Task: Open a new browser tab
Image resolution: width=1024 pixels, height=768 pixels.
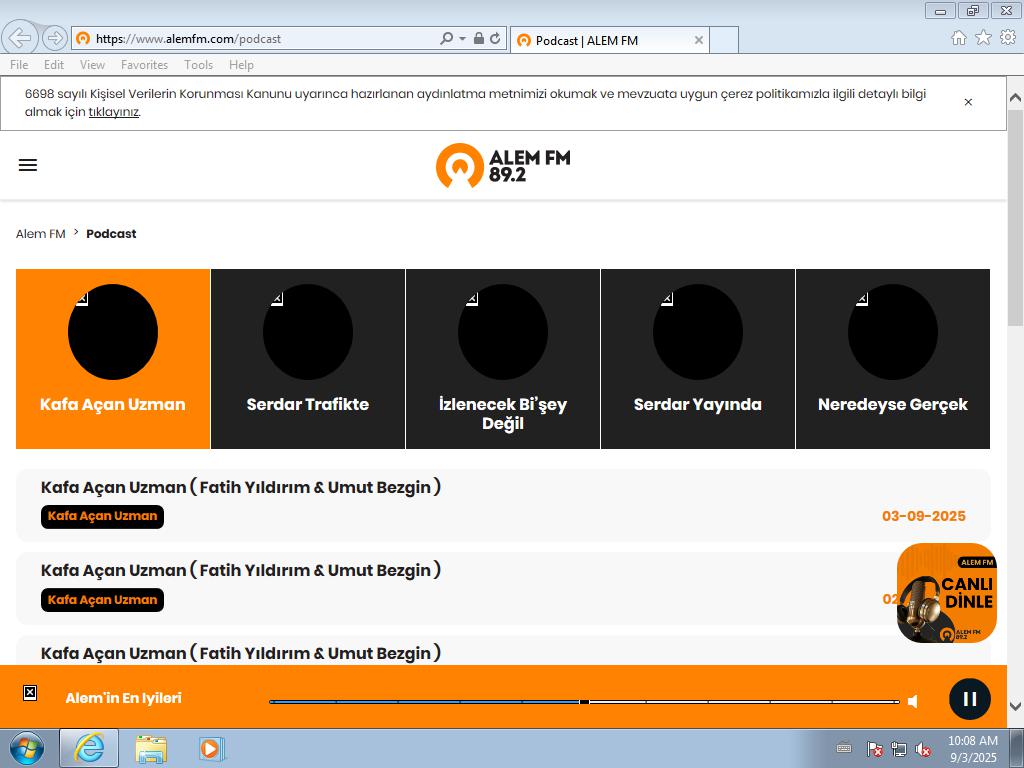Action: click(724, 40)
